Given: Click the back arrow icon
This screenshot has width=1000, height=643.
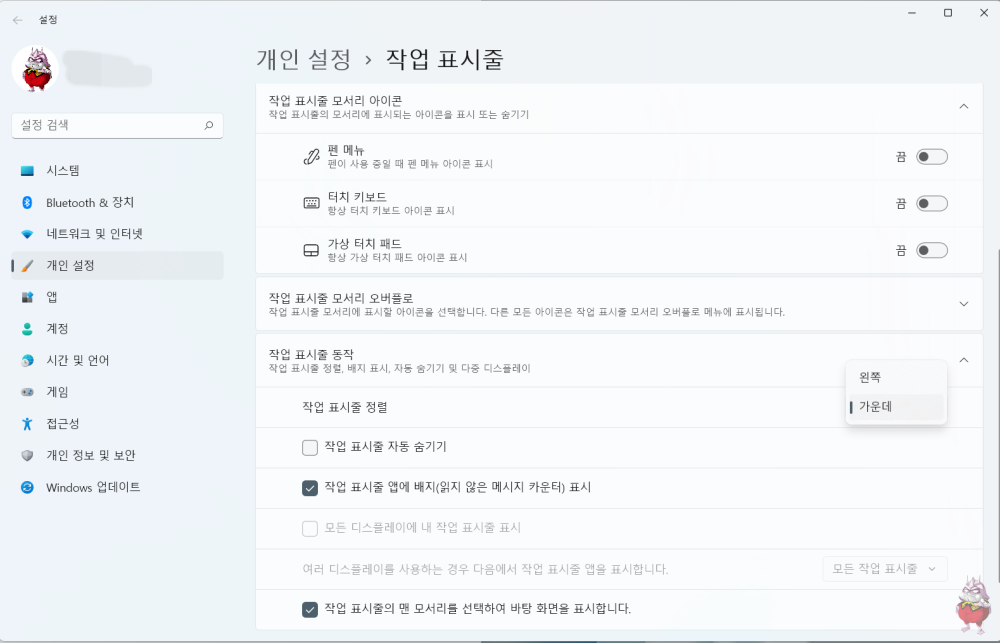Looking at the screenshot, I should [17, 20].
